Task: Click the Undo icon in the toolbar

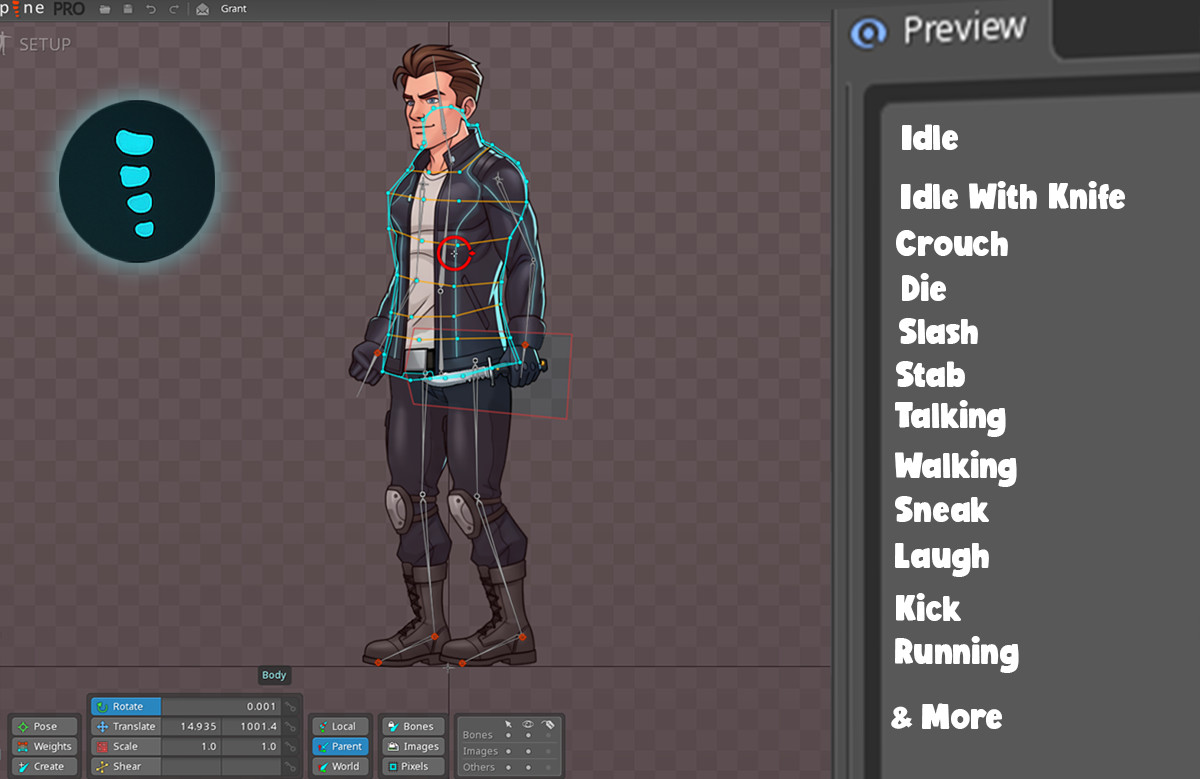Action: [x=152, y=8]
